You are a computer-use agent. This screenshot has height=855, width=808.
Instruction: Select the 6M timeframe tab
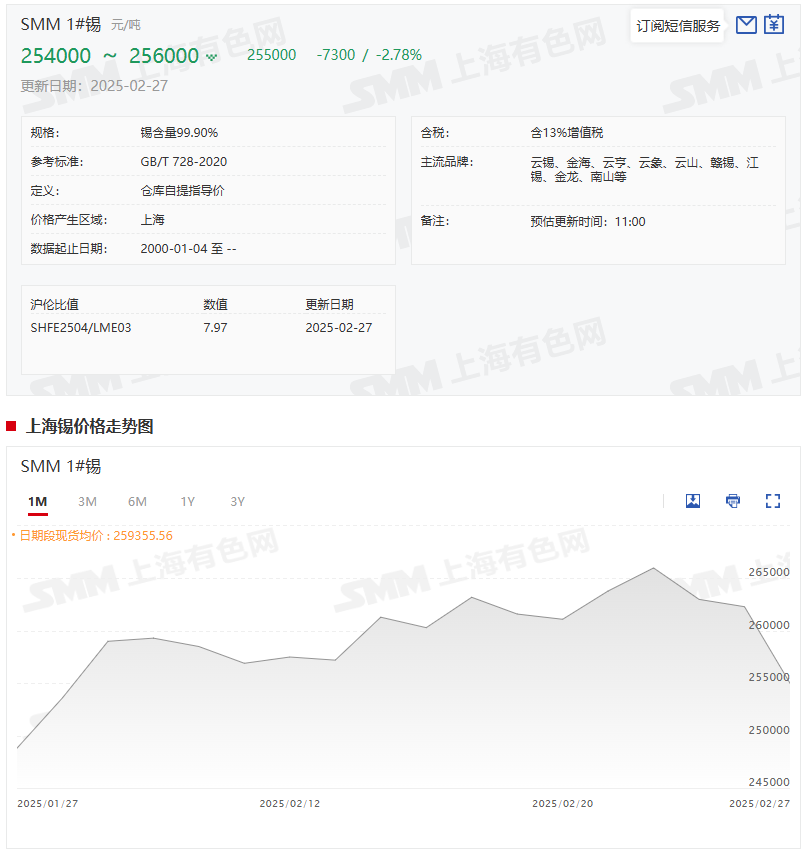(x=136, y=501)
